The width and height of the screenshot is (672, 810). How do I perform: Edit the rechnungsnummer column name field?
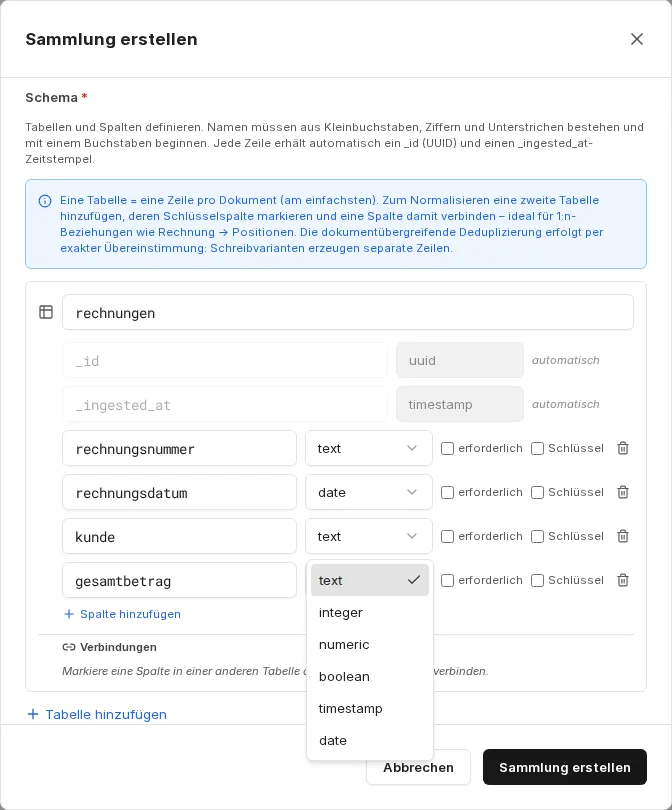179,448
